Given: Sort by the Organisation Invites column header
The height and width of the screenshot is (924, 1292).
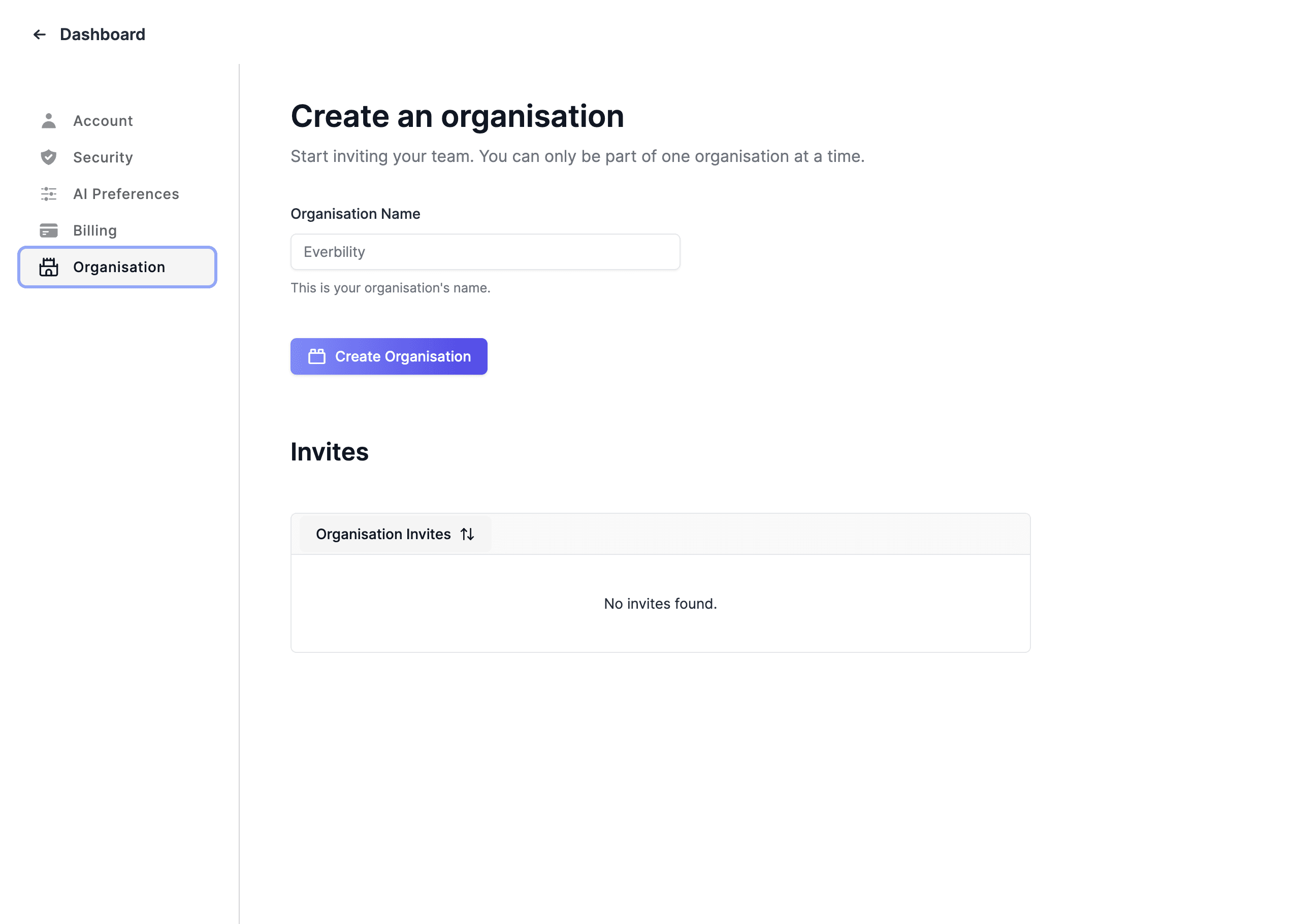Looking at the screenshot, I should click(383, 534).
